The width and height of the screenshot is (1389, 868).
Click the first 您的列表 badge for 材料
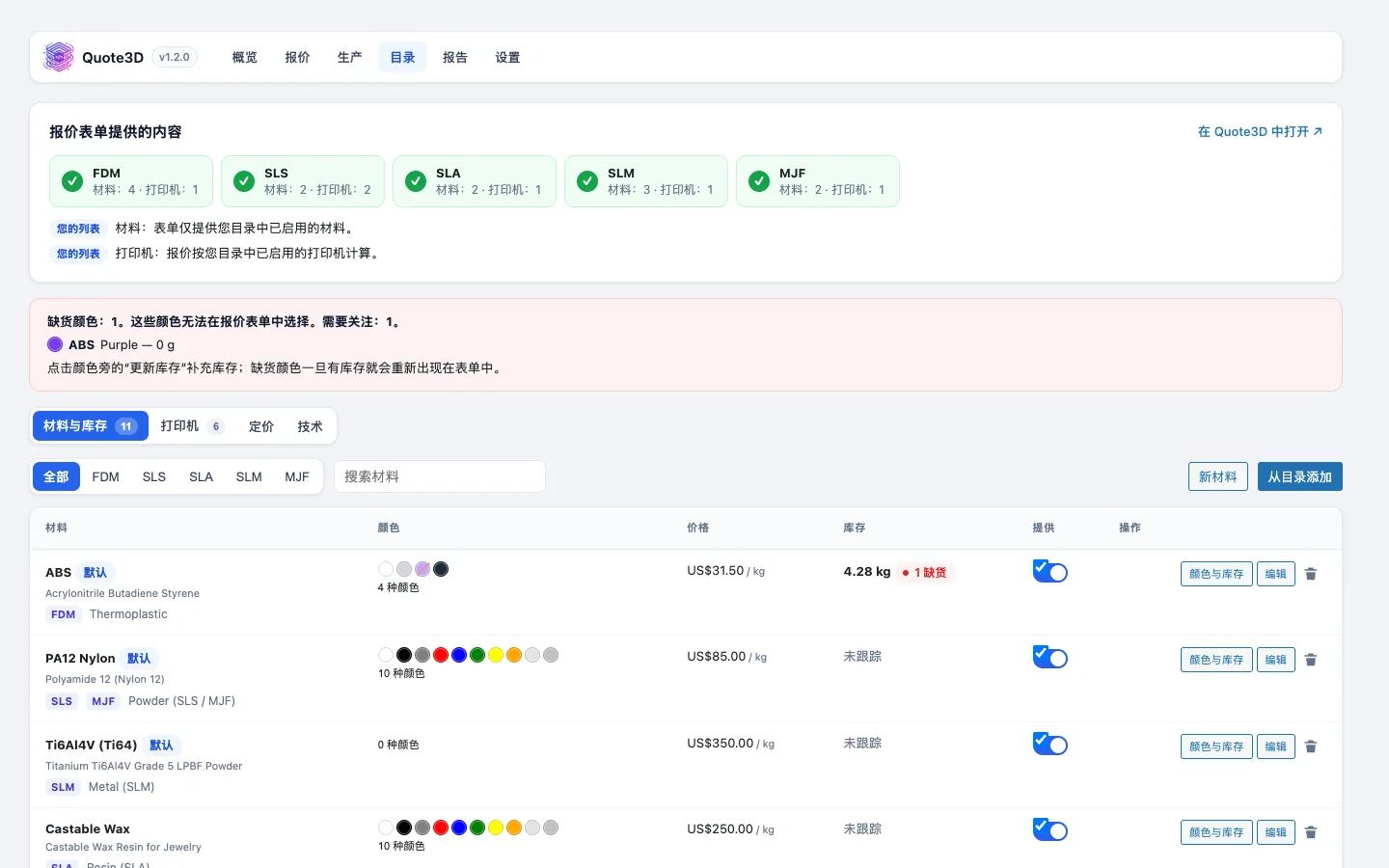[78, 229]
